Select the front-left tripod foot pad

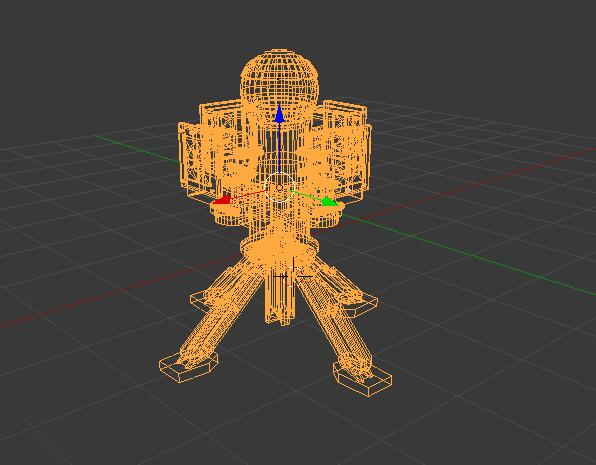(189, 366)
